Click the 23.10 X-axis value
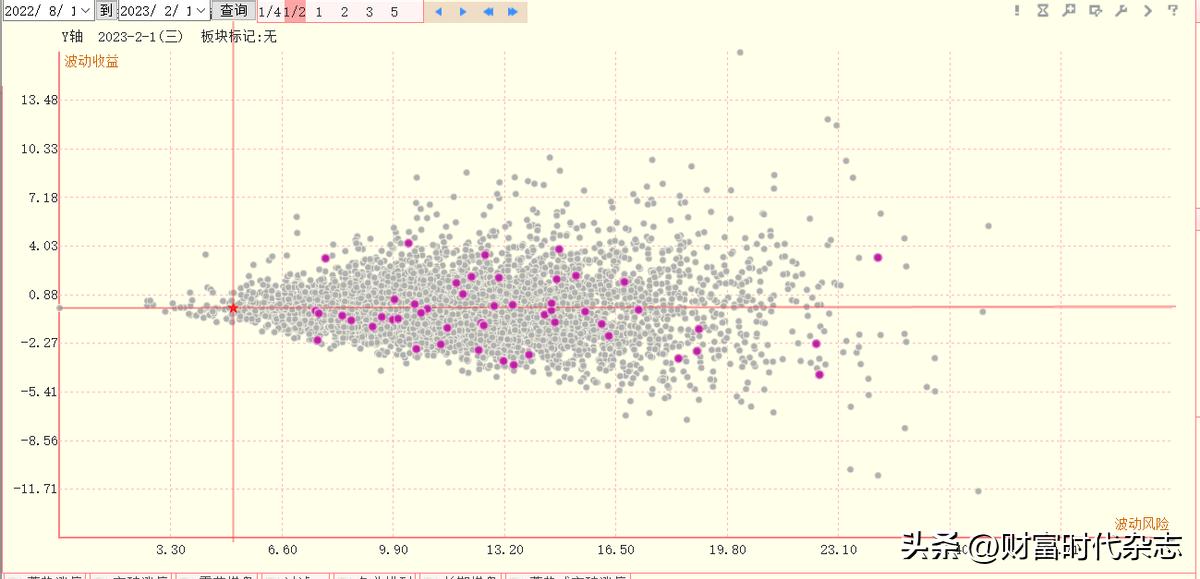The height and width of the screenshot is (579, 1200). pos(838,550)
